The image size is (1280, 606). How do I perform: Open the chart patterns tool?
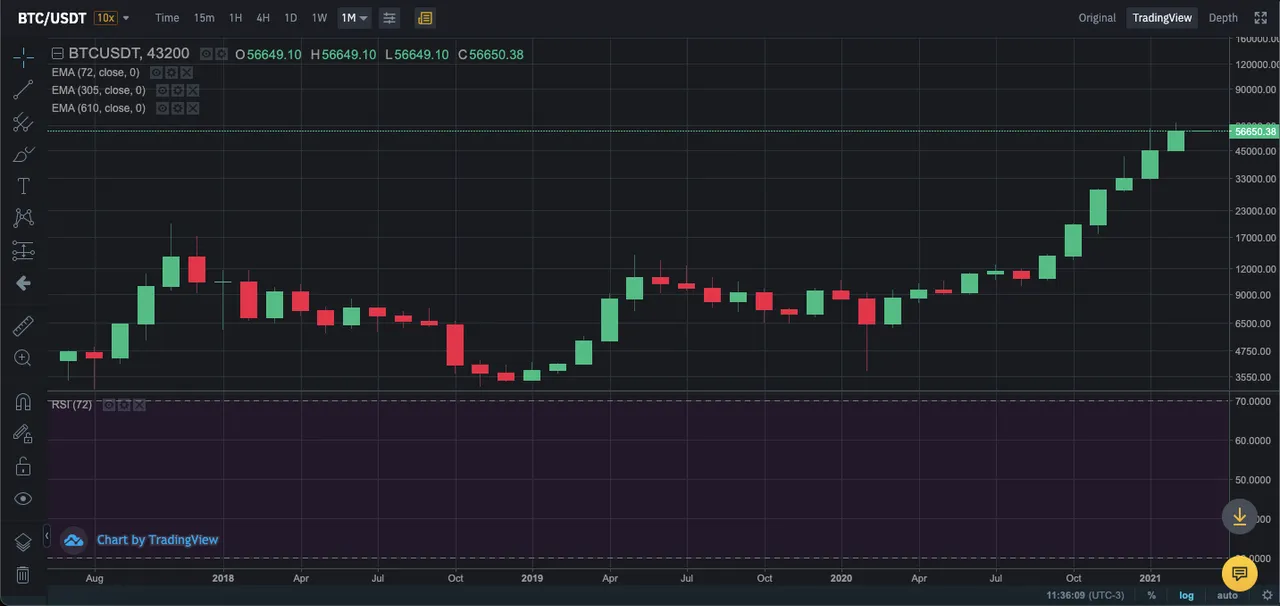click(x=23, y=218)
